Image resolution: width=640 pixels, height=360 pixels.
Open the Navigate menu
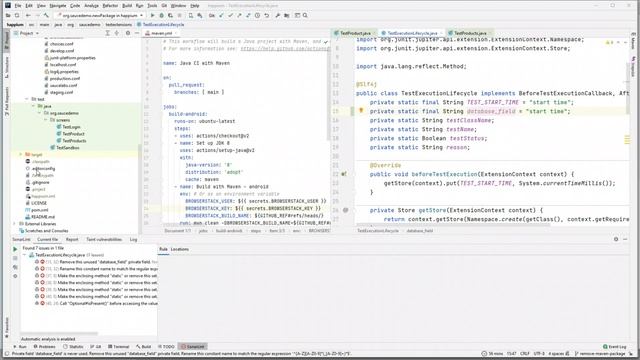click(58, 6)
